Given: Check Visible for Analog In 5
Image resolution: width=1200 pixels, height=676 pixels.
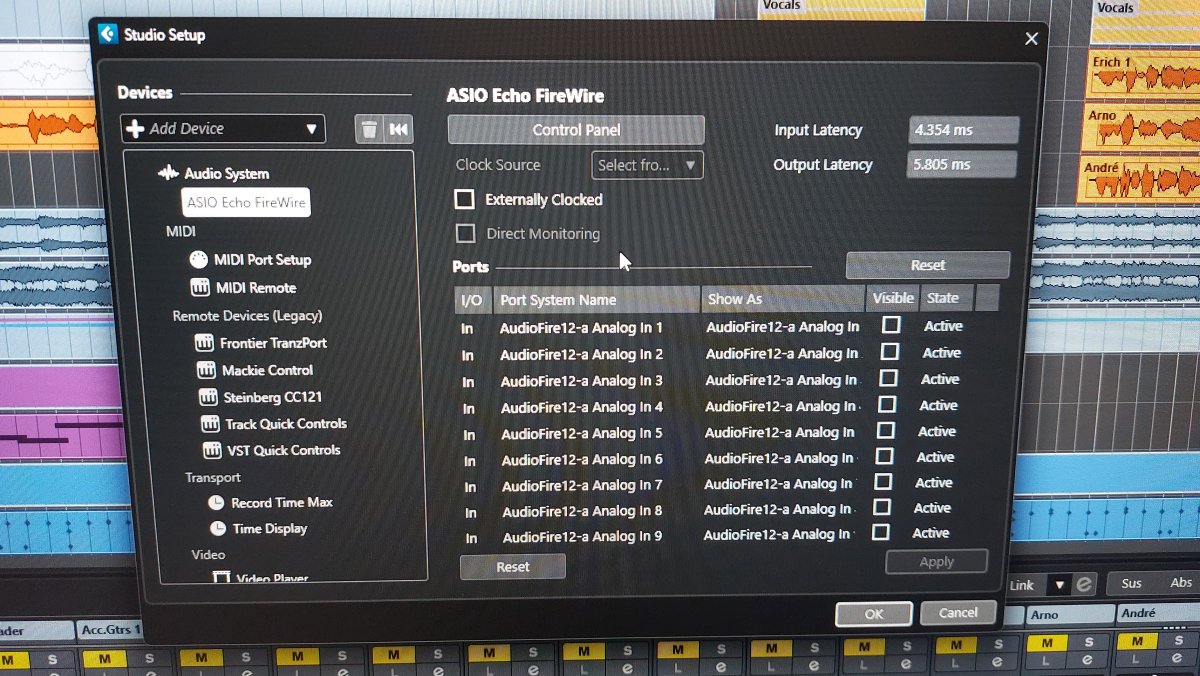Looking at the screenshot, I should pos(885,430).
